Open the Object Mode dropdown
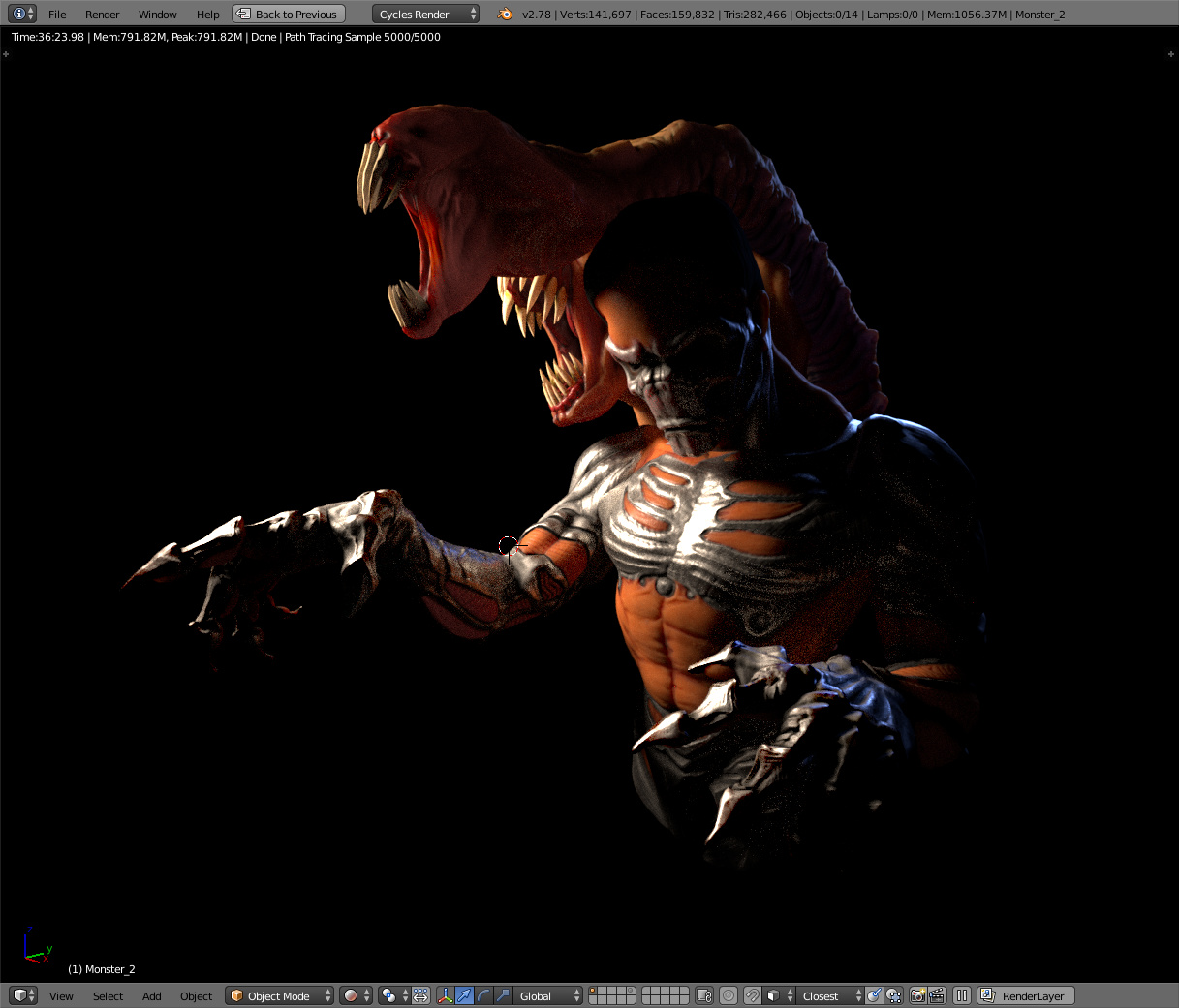Screen dimensions: 1179x1008 click(x=280, y=995)
